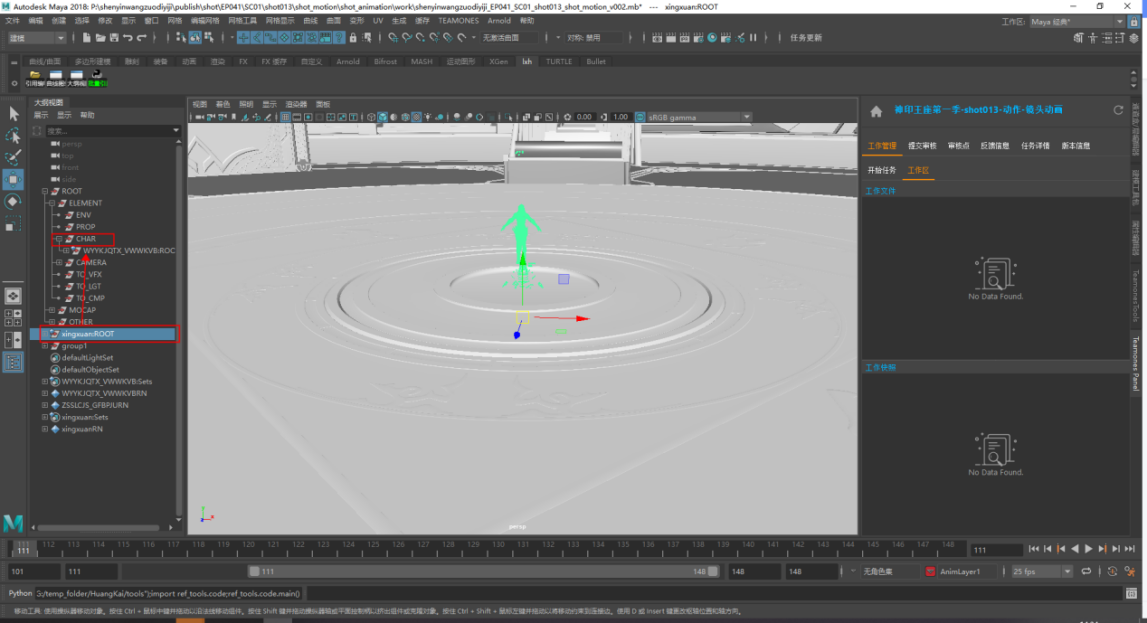
Task: Click the play forward button
Action: [1088, 549]
